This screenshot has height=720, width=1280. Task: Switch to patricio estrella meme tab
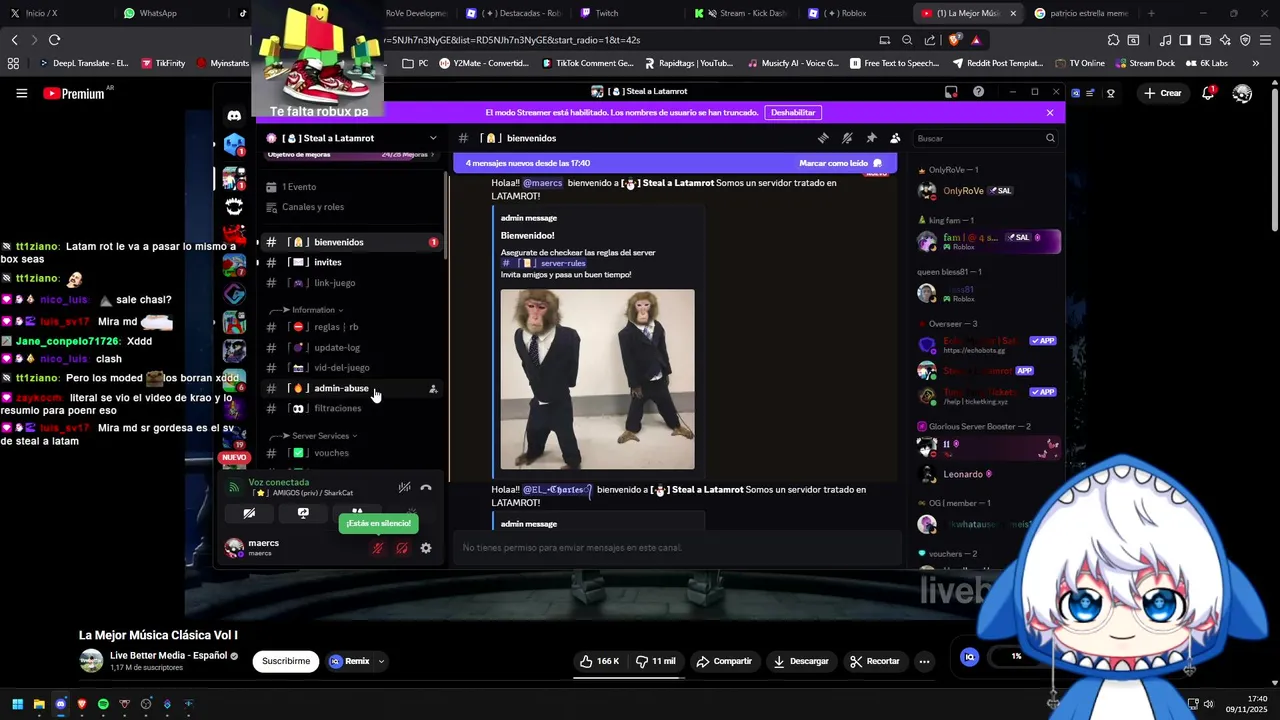tap(1081, 13)
